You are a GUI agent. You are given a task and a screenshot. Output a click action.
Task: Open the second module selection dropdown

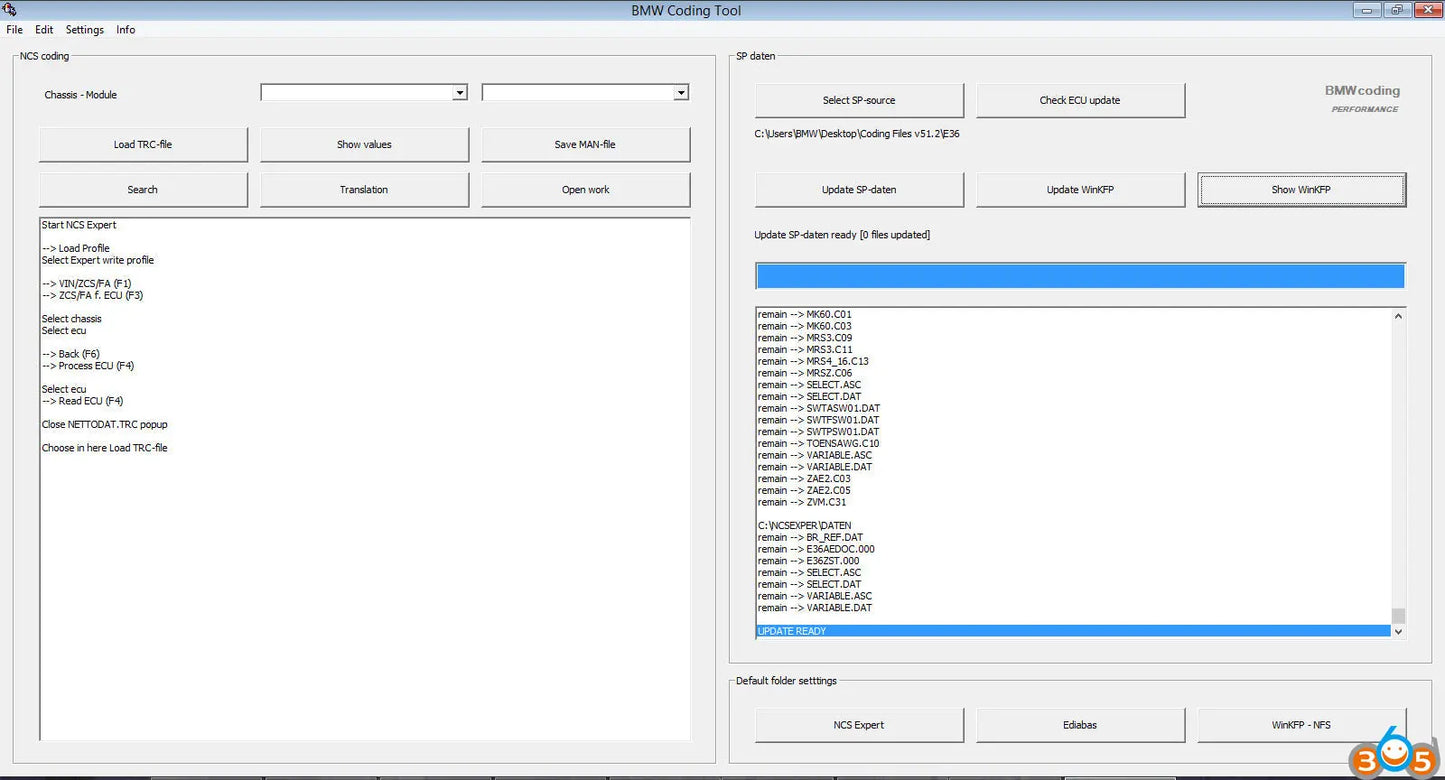(x=680, y=92)
